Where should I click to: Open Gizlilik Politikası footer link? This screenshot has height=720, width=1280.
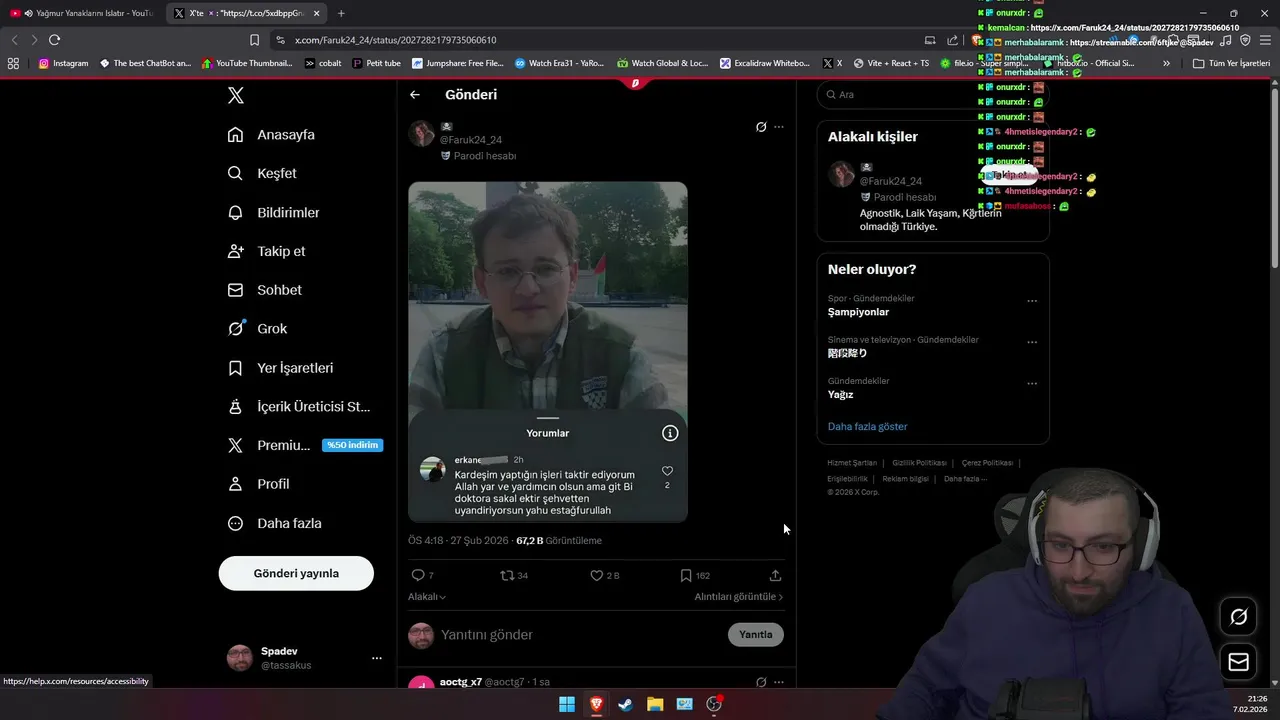tap(919, 463)
